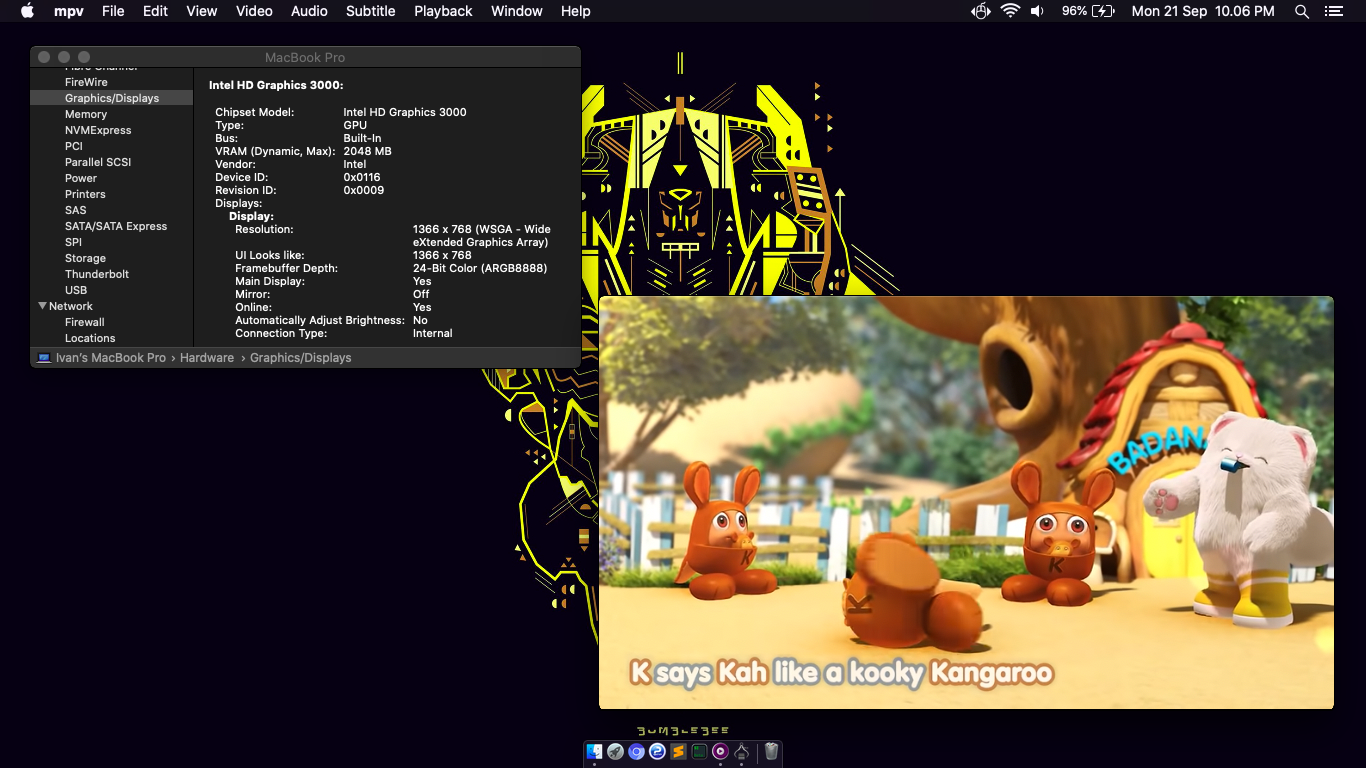Select Thunderbolt in the sidebar
This screenshot has height=768, width=1366.
click(97, 274)
